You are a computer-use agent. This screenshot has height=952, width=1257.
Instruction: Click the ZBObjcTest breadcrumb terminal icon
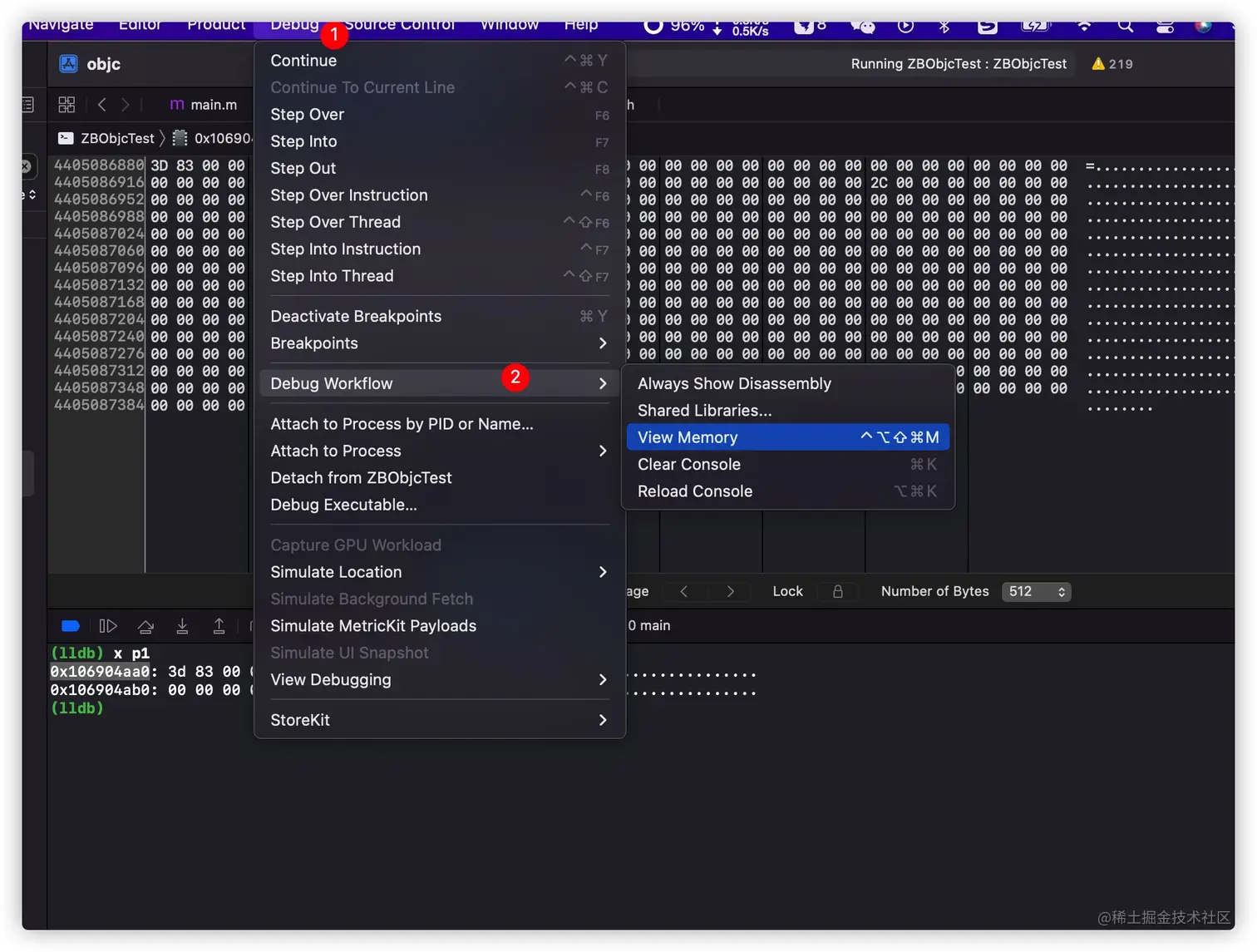click(x=66, y=138)
